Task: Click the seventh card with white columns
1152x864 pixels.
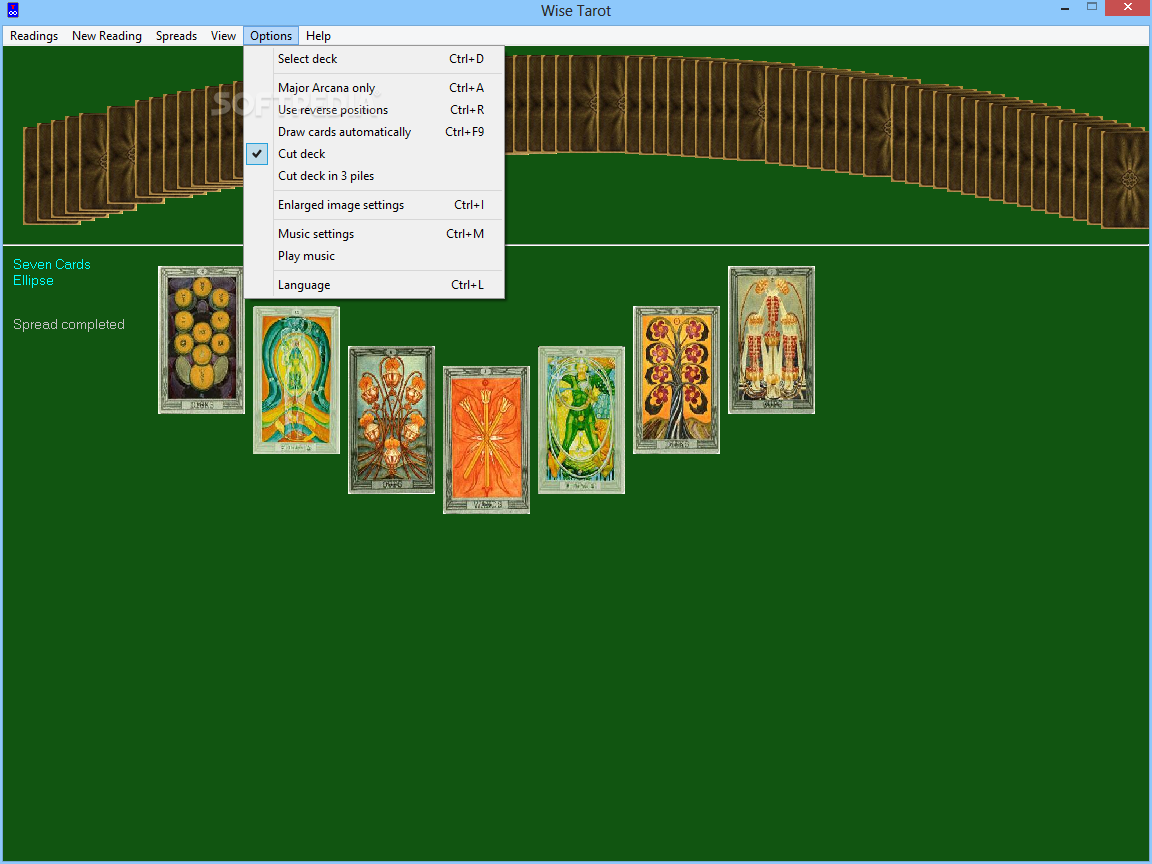Action: coord(771,340)
